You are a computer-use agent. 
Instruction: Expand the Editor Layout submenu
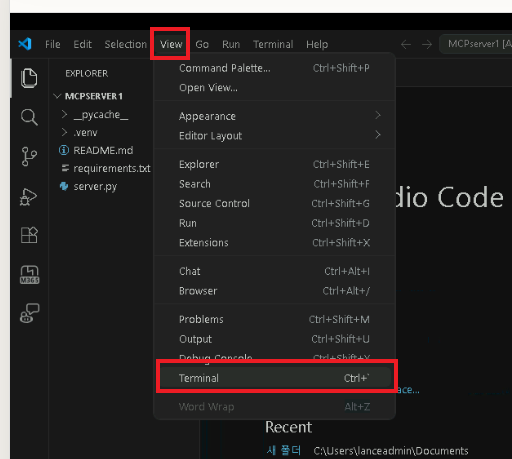[x=275, y=136]
